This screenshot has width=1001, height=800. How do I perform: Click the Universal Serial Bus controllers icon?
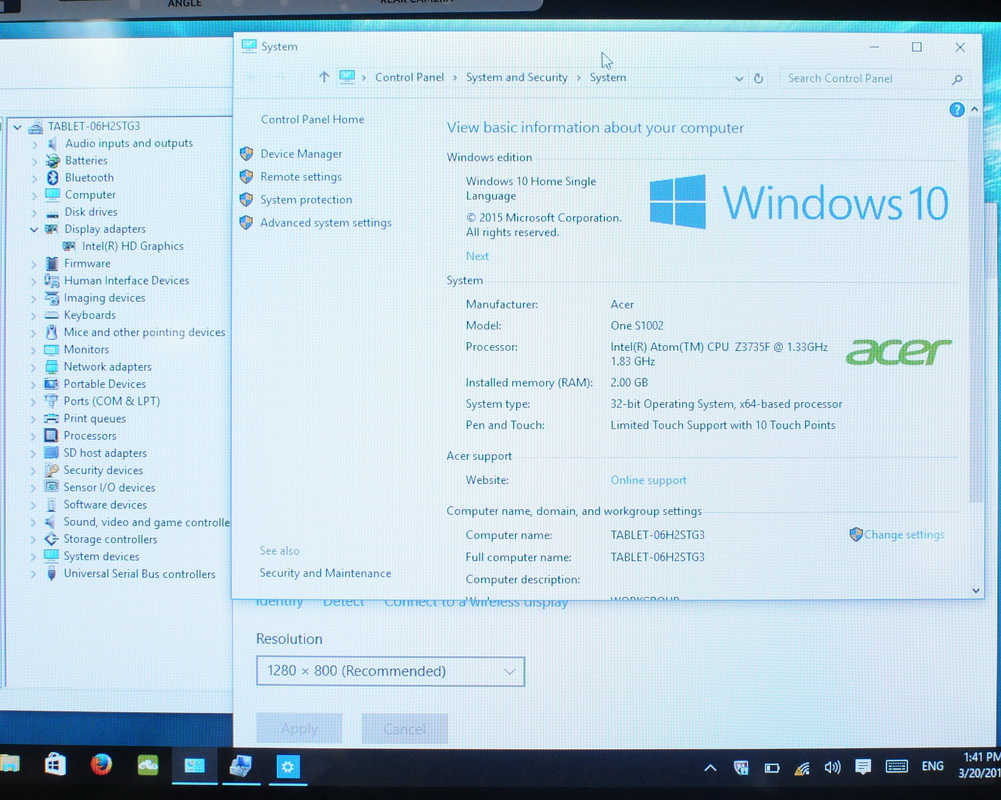51,573
